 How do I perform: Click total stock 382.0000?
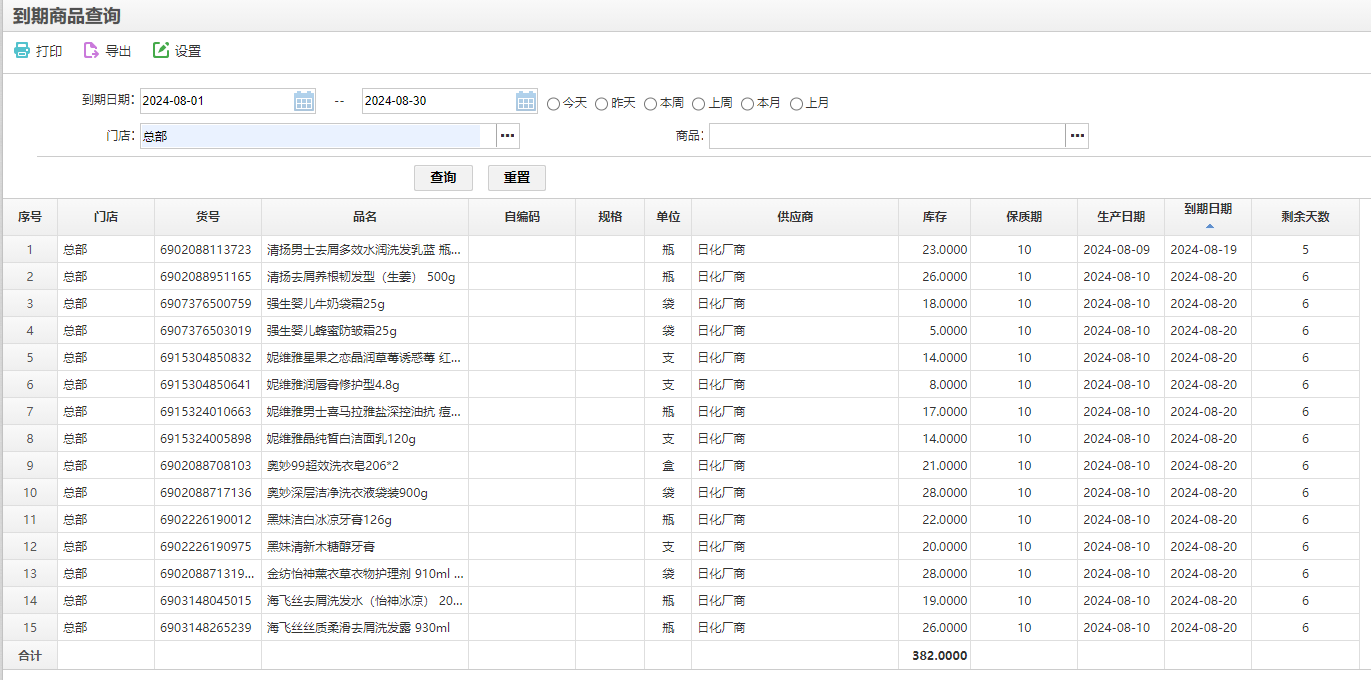pos(940,655)
